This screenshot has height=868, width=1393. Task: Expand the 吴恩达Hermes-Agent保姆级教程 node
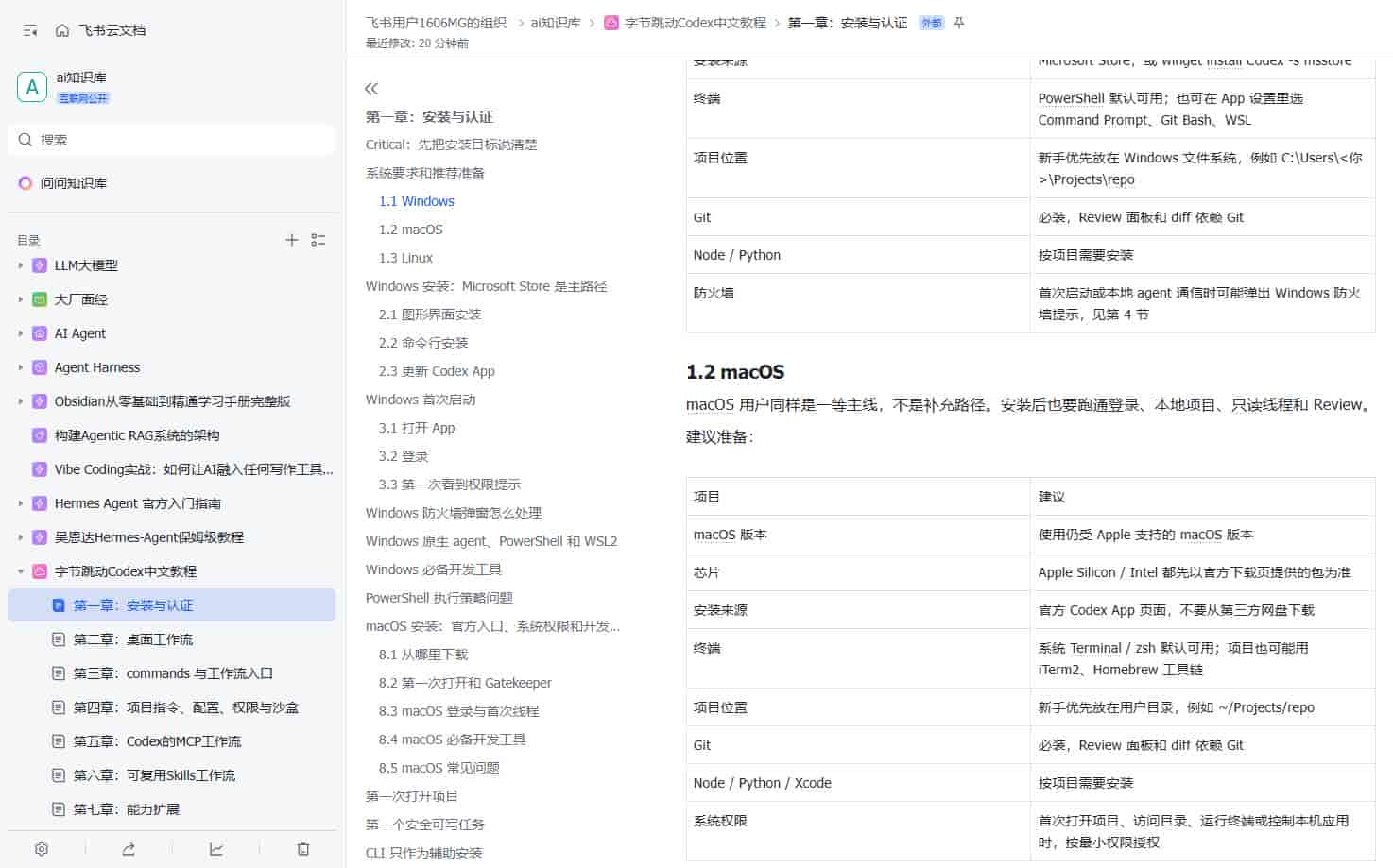click(21, 537)
